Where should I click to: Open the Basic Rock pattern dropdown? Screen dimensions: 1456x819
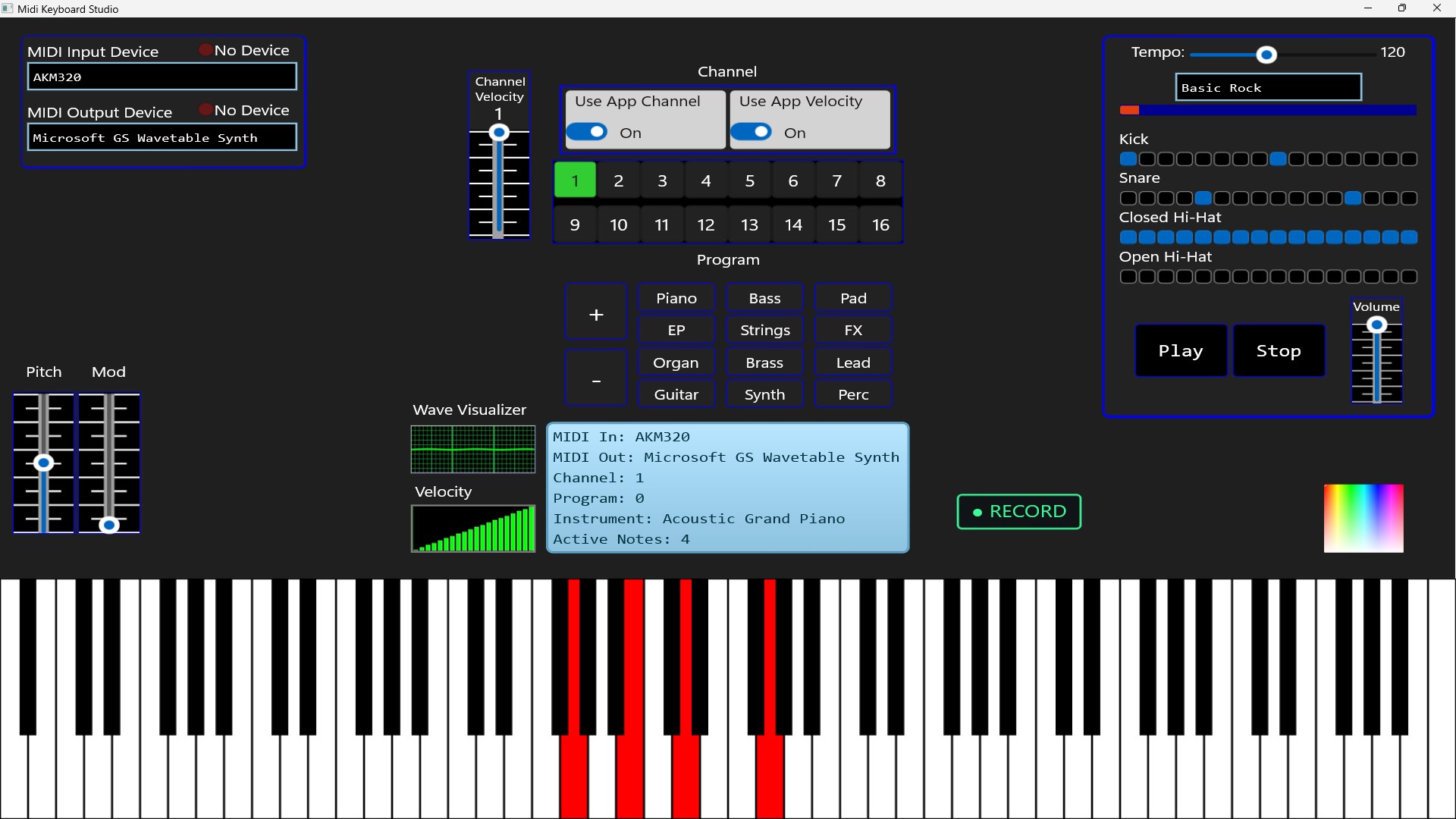click(x=1269, y=87)
